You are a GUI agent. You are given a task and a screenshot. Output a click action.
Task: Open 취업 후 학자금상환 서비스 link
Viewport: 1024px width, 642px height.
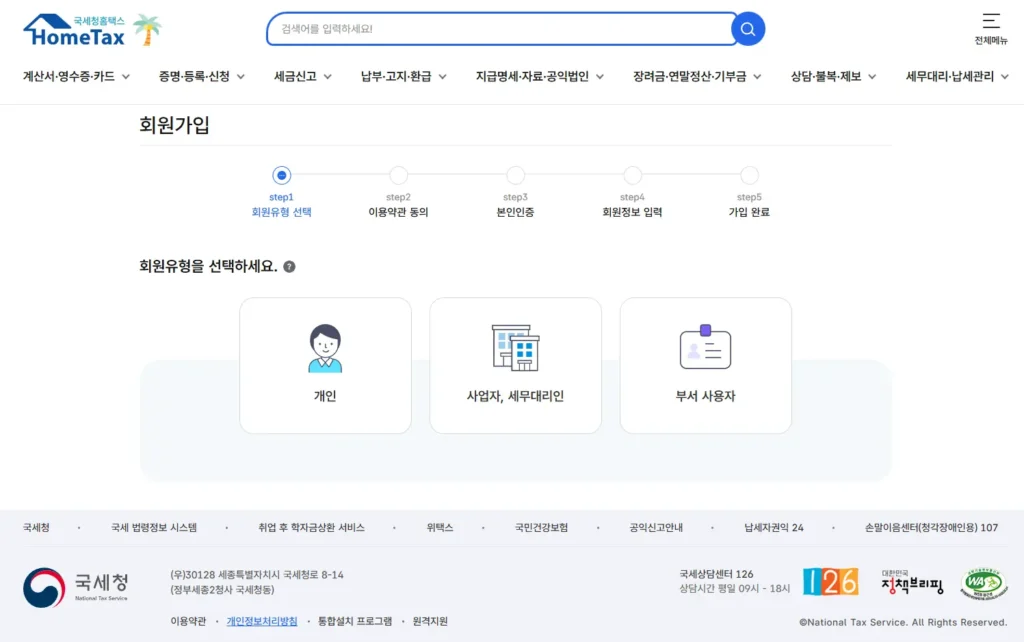[311, 528]
